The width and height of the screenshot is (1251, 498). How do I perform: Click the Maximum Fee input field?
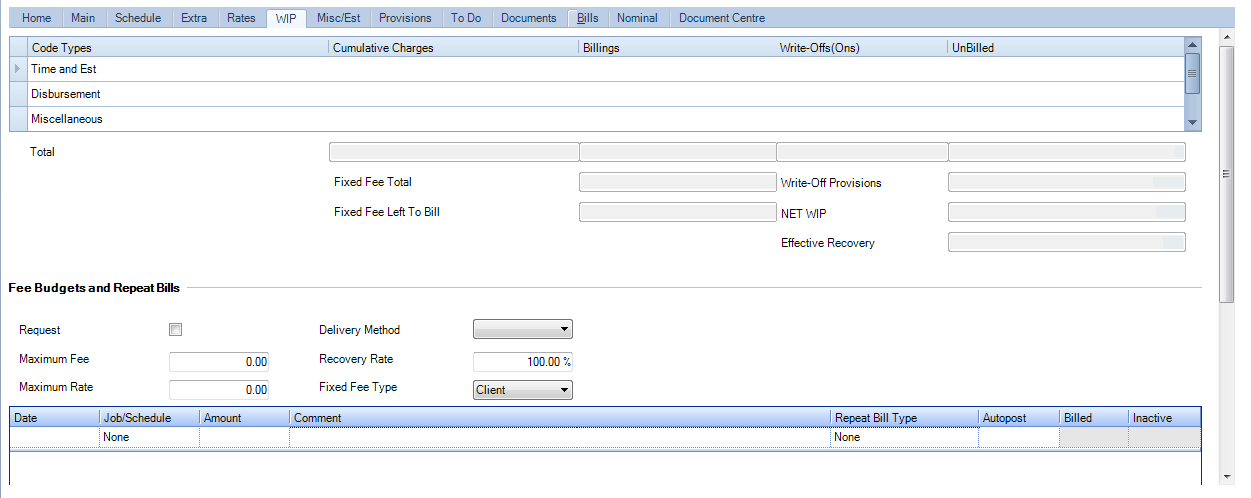pos(219,361)
